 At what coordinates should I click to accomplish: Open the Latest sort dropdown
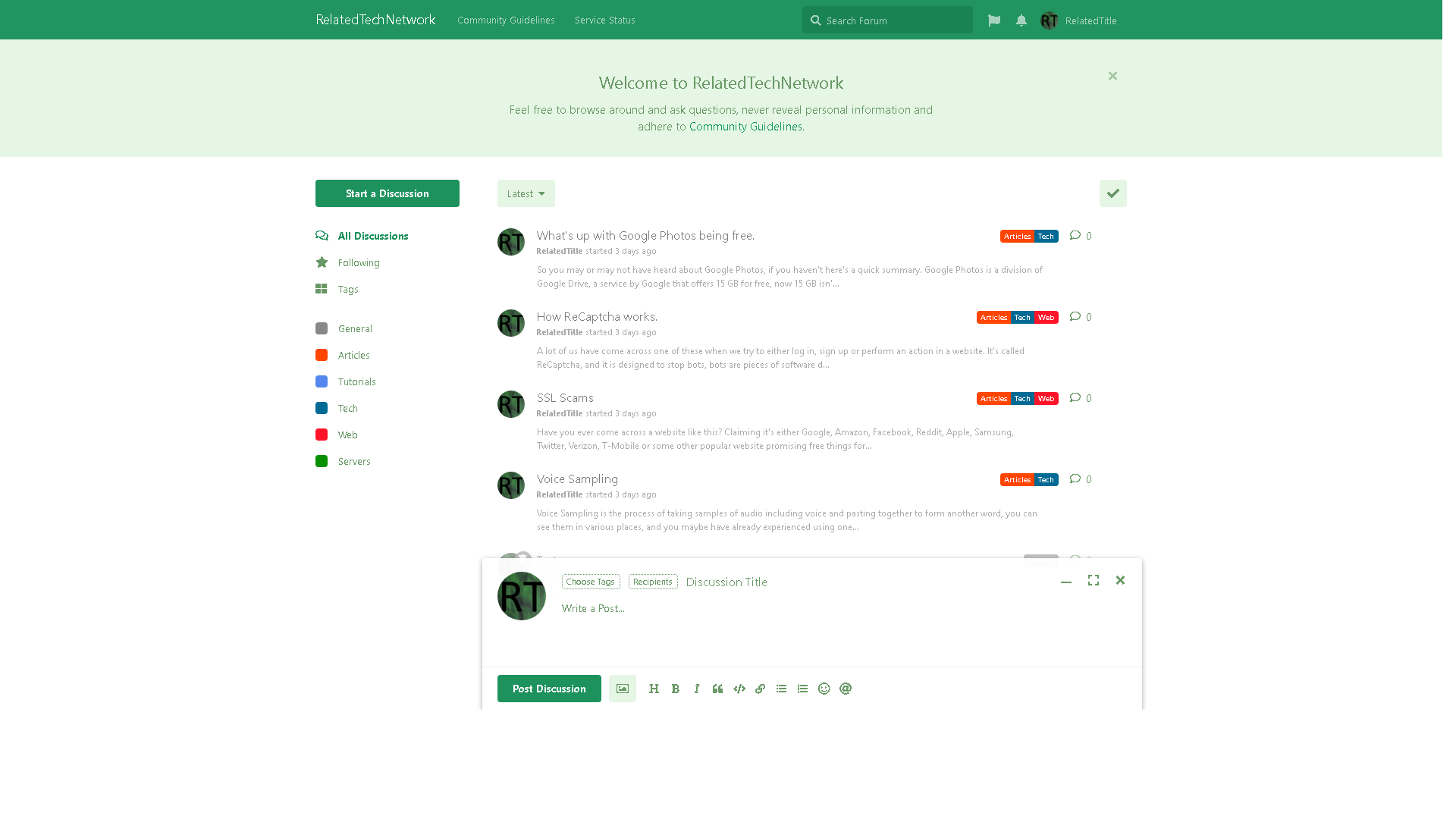tap(526, 193)
